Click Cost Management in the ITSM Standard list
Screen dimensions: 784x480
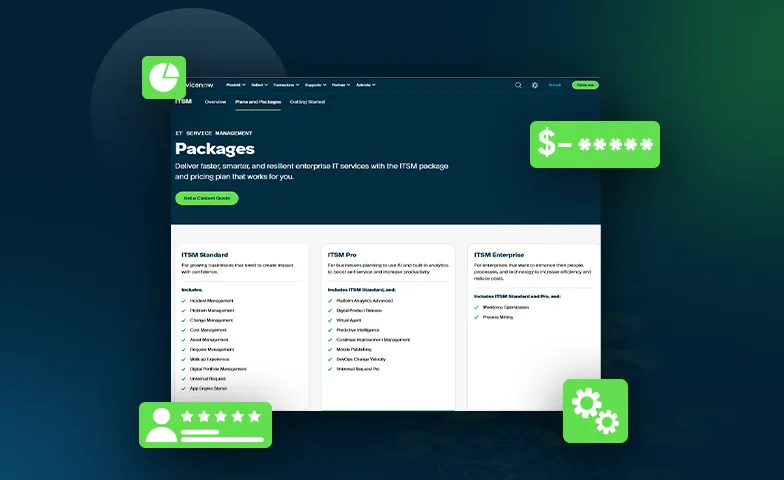(x=208, y=330)
